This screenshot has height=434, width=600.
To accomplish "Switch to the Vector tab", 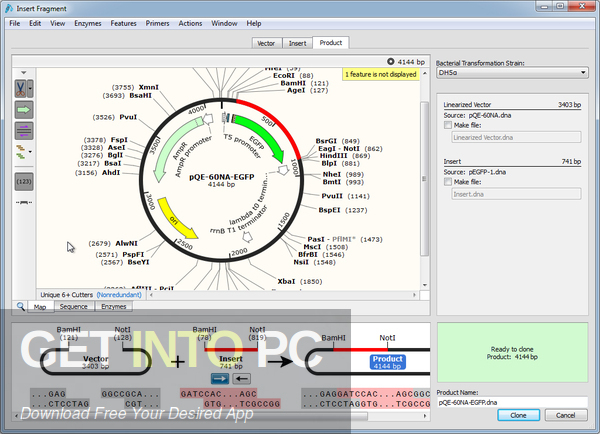I will coord(266,43).
